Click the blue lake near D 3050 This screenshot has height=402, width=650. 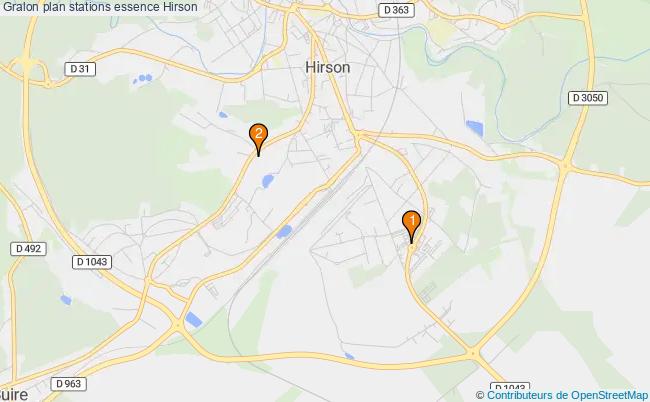click(475, 128)
